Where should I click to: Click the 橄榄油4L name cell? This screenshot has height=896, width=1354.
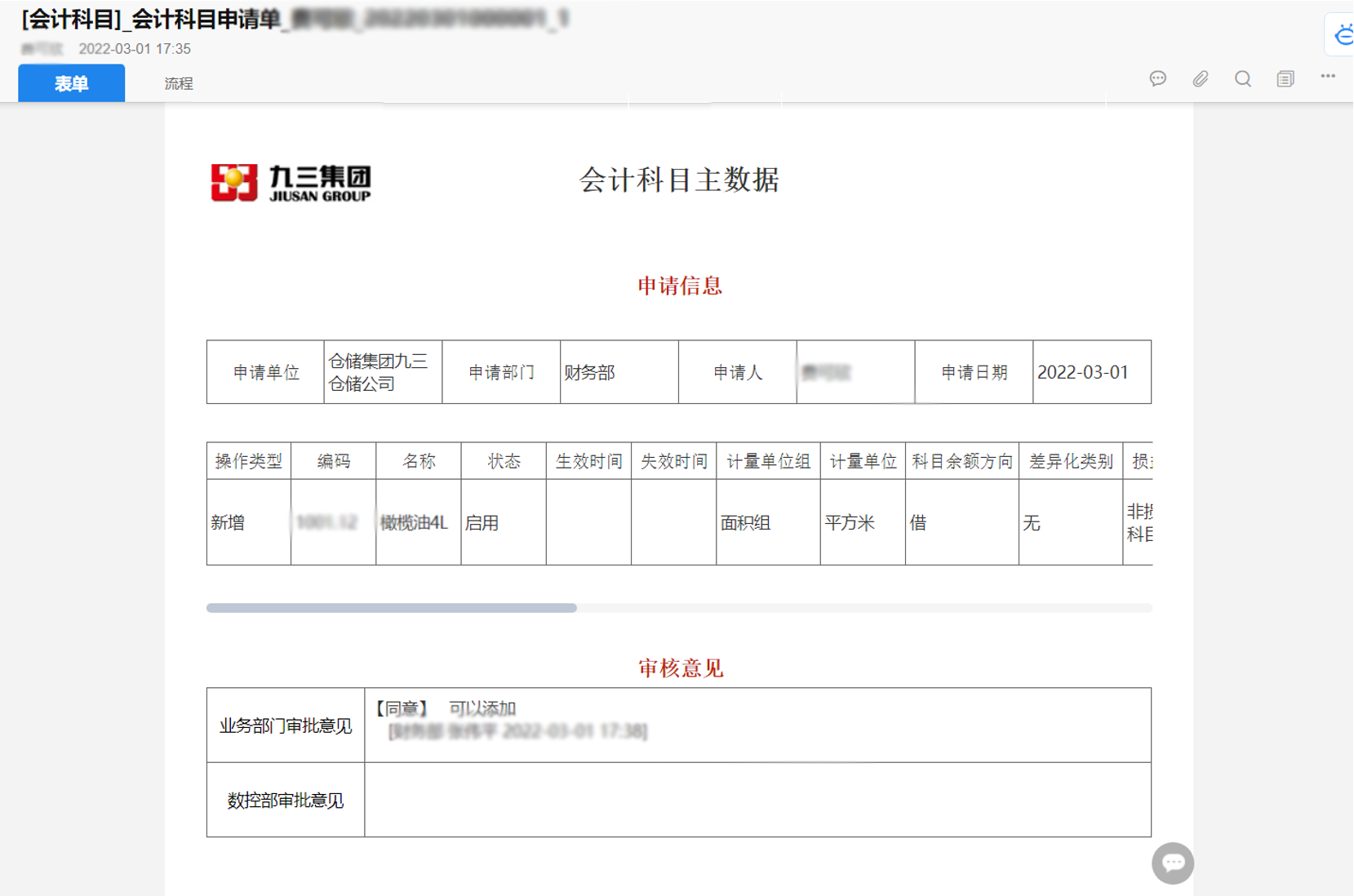pyautogui.click(x=419, y=522)
